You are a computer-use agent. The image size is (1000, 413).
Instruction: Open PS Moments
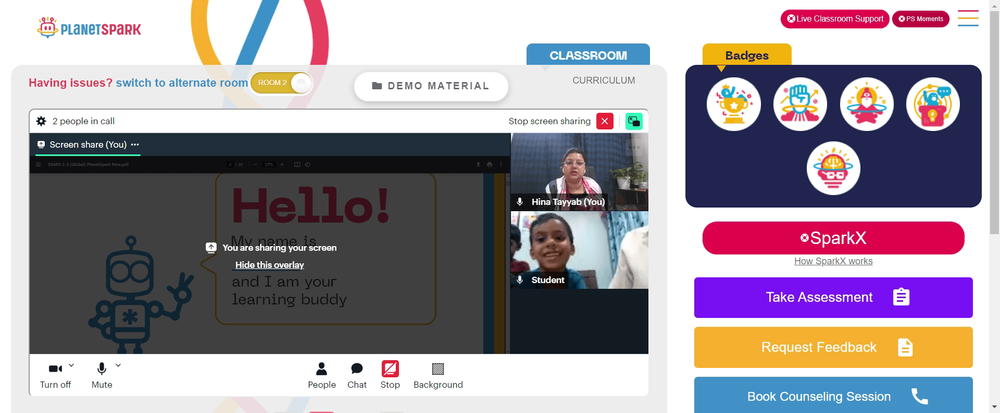(x=920, y=18)
